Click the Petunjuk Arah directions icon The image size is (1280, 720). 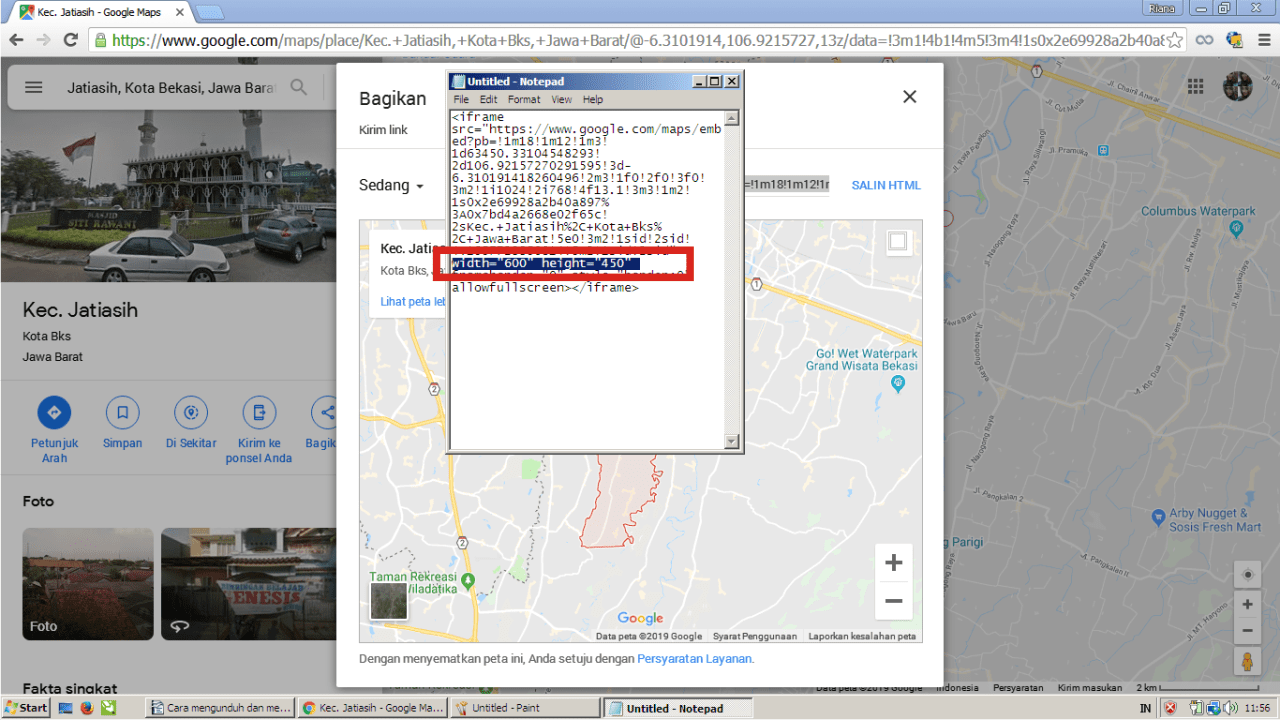click(54, 412)
